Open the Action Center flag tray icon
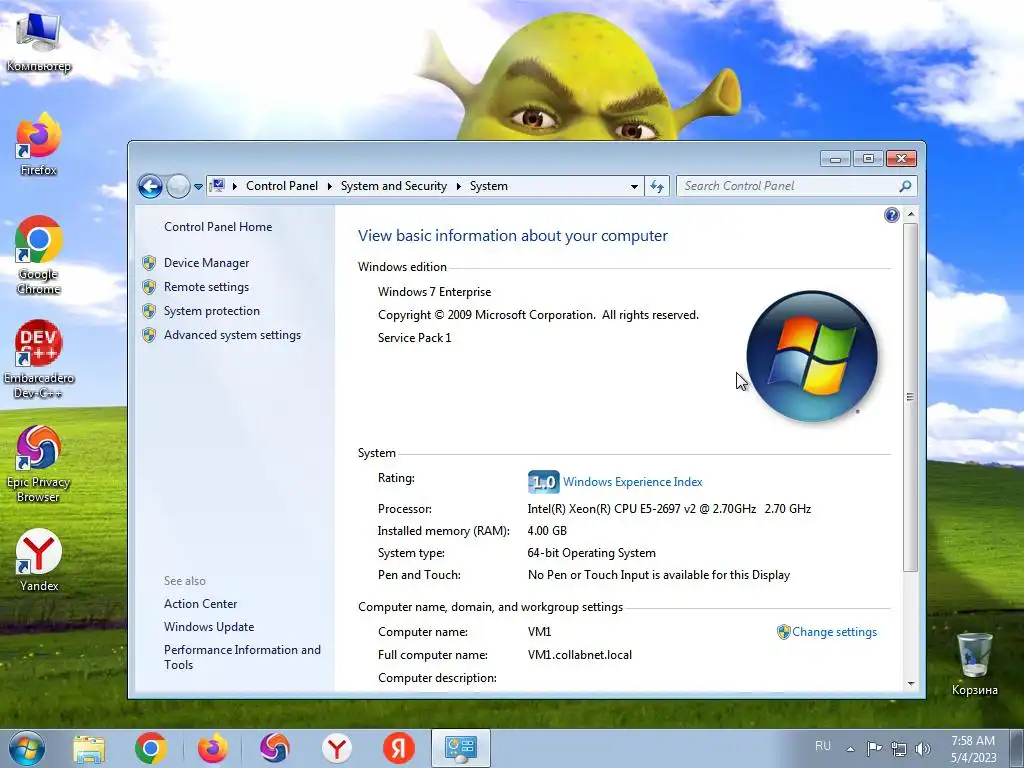Image resolution: width=1024 pixels, height=768 pixels. click(874, 748)
